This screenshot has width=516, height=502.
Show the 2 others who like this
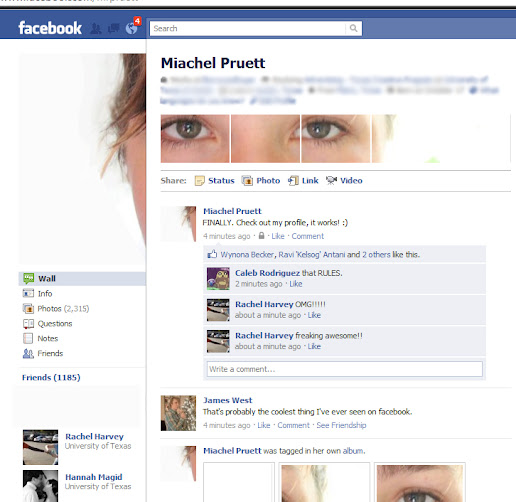pyautogui.click(x=376, y=255)
